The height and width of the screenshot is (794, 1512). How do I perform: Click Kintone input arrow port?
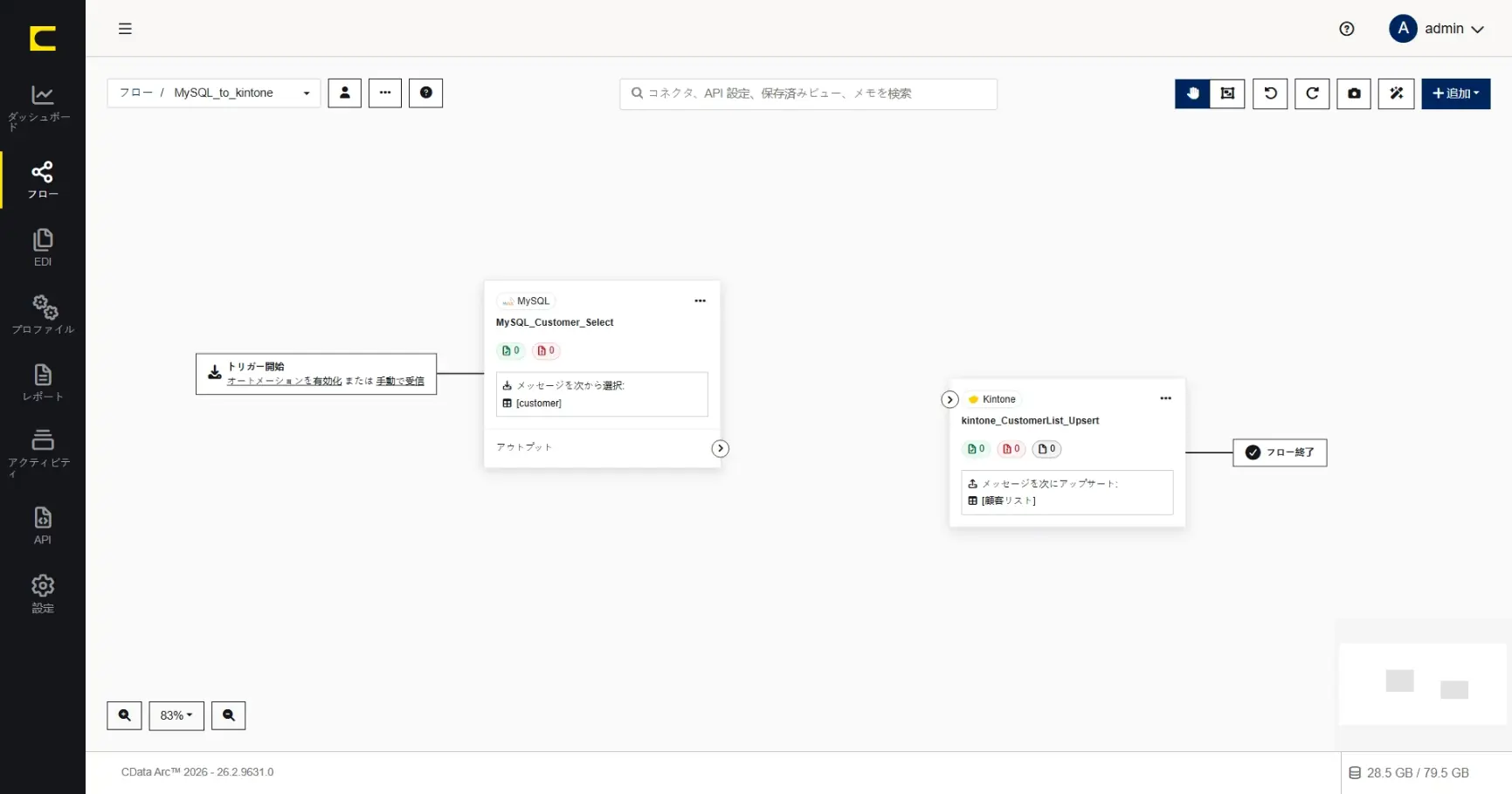point(949,399)
